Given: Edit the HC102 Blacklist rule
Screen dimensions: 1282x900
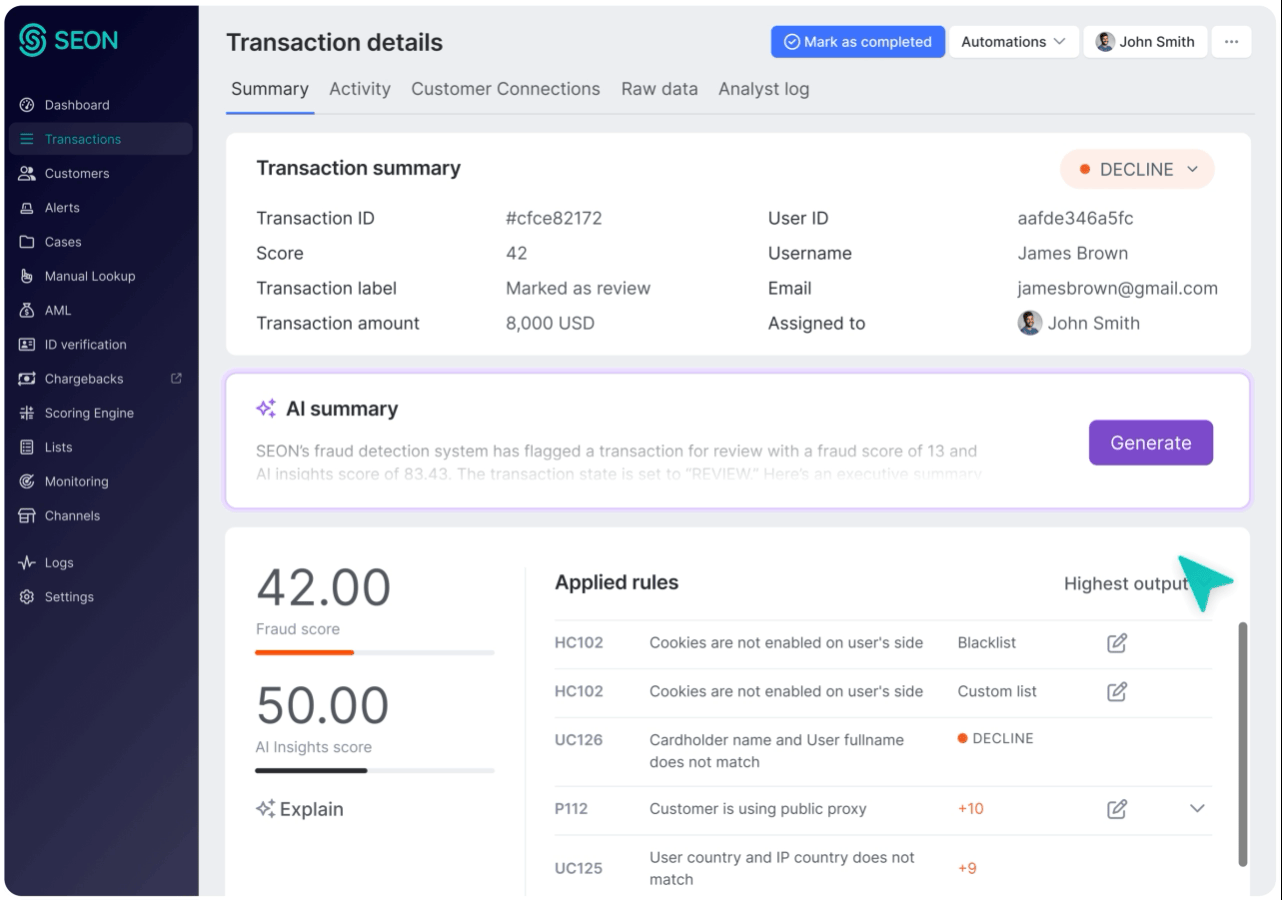Looking at the screenshot, I should click(x=1117, y=643).
